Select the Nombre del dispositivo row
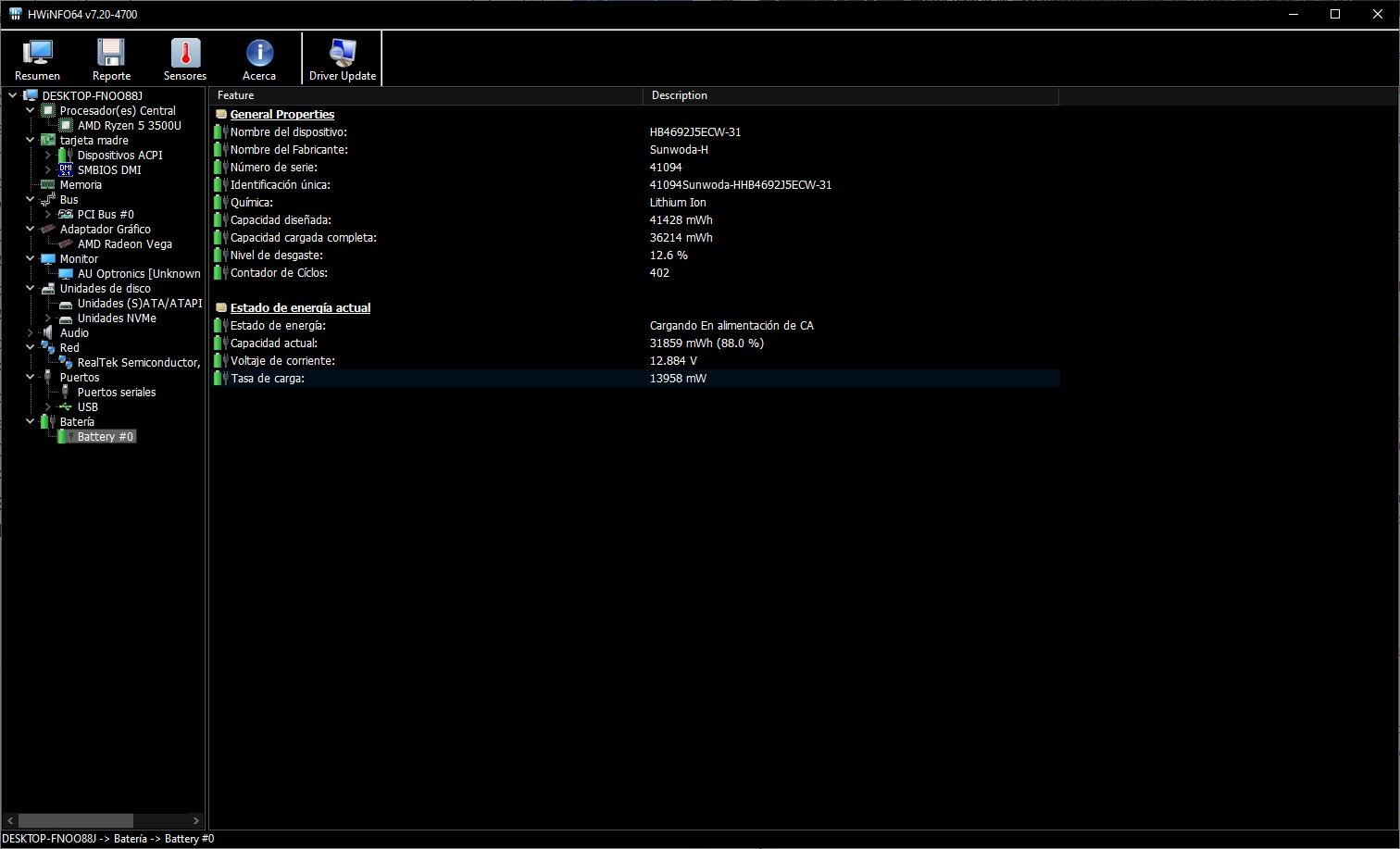The image size is (1400, 849). click(x=635, y=132)
